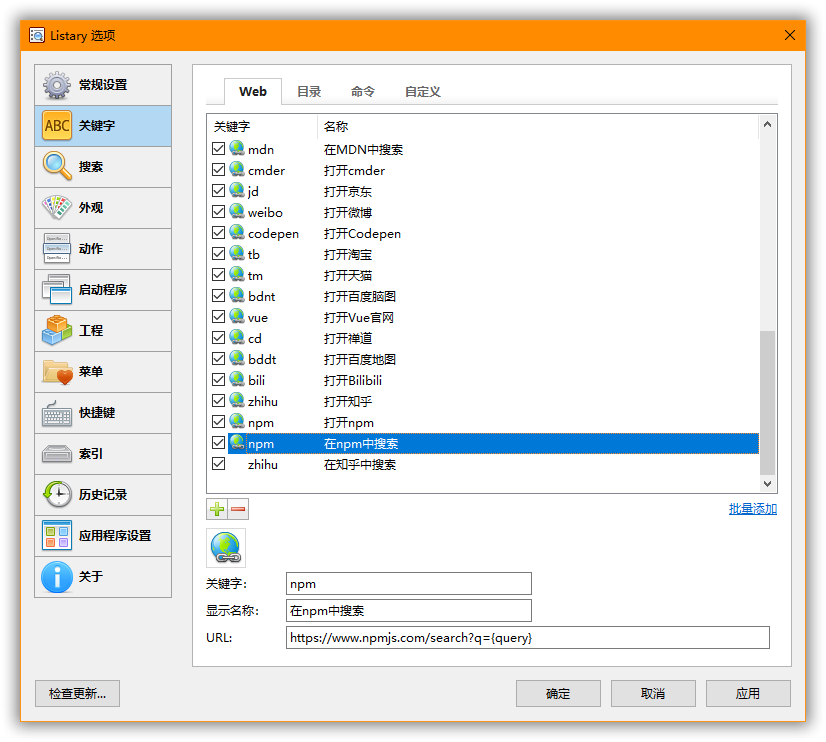
Task: Focus the URL input field
Action: click(528, 638)
